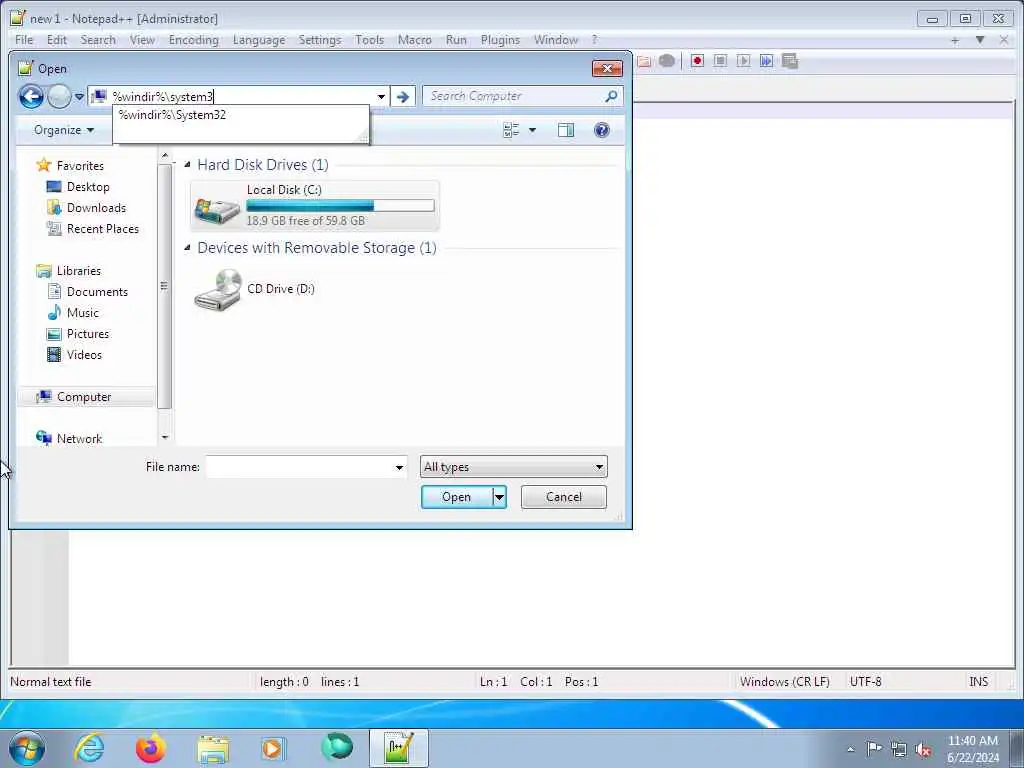Image resolution: width=1024 pixels, height=768 pixels.
Task: Open view options dropdown arrow
Action: pyautogui.click(x=532, y=130)
